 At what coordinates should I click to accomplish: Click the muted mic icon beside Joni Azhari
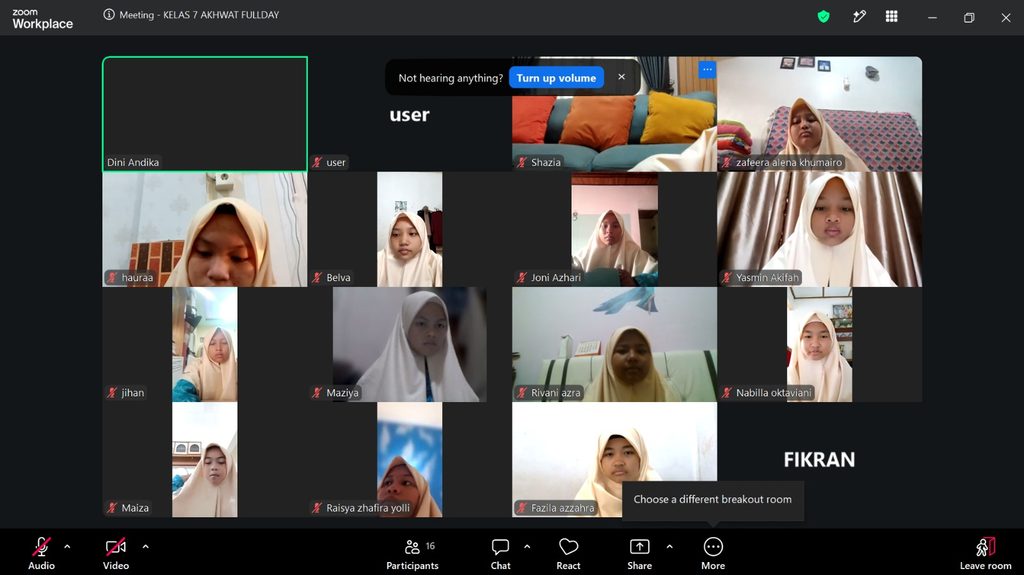click(522, 278)
